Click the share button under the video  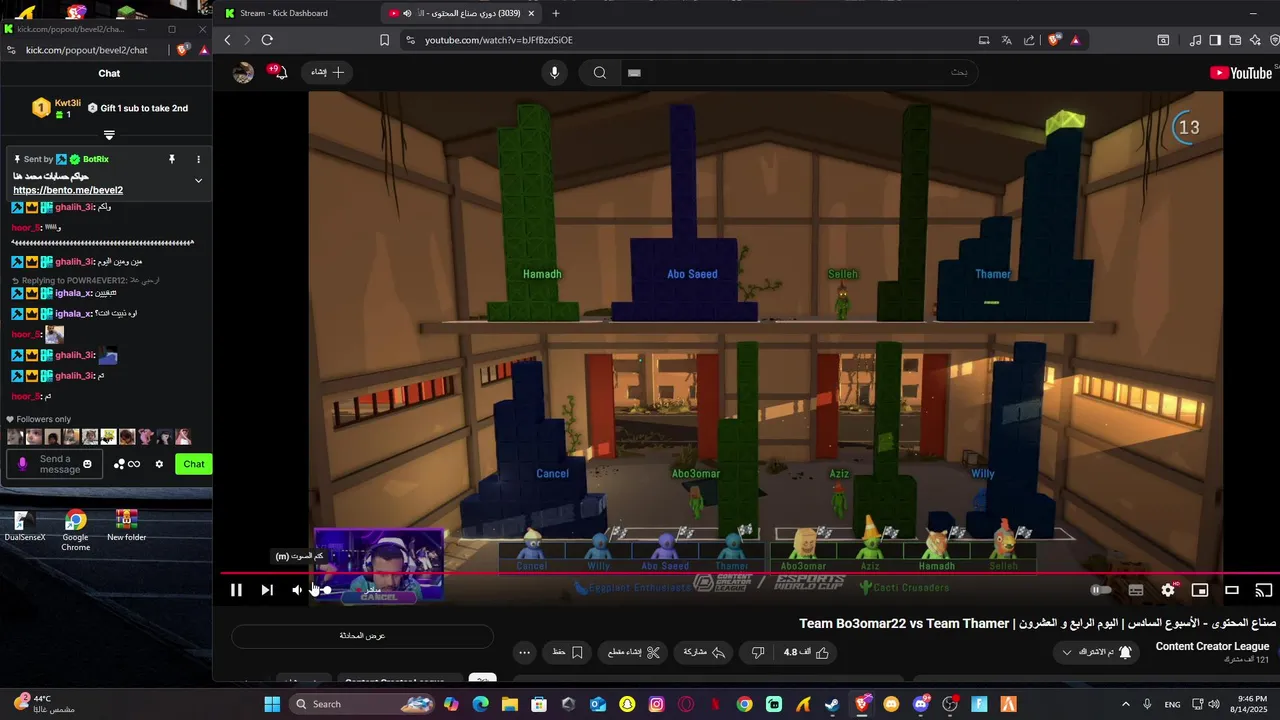pos(705,652)
